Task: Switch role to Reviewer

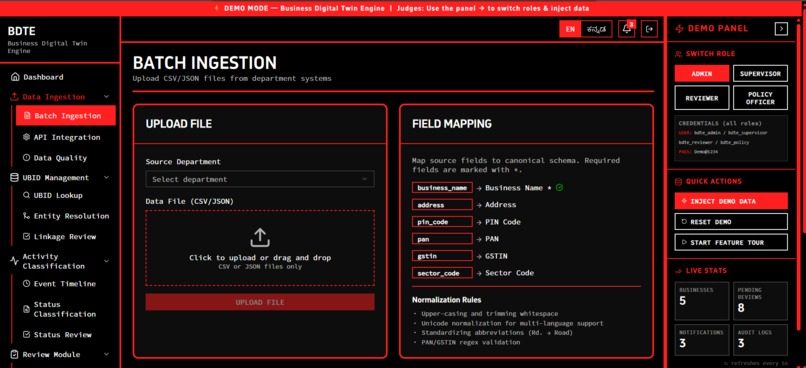Action: coord(702,98)
